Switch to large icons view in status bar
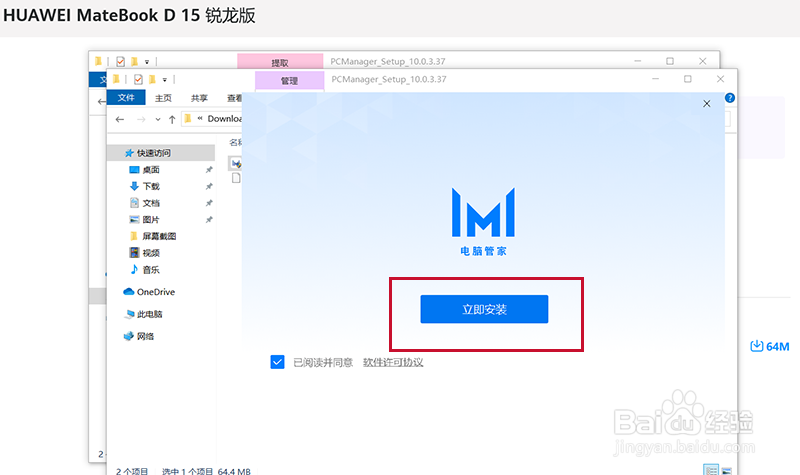This screenshot has width=800, height=475. click(727, 470)
